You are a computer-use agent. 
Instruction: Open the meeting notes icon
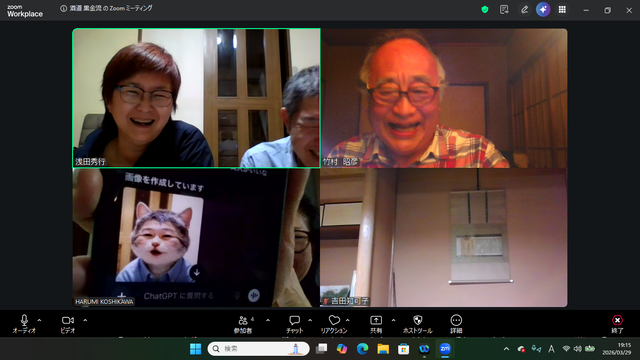504,9
